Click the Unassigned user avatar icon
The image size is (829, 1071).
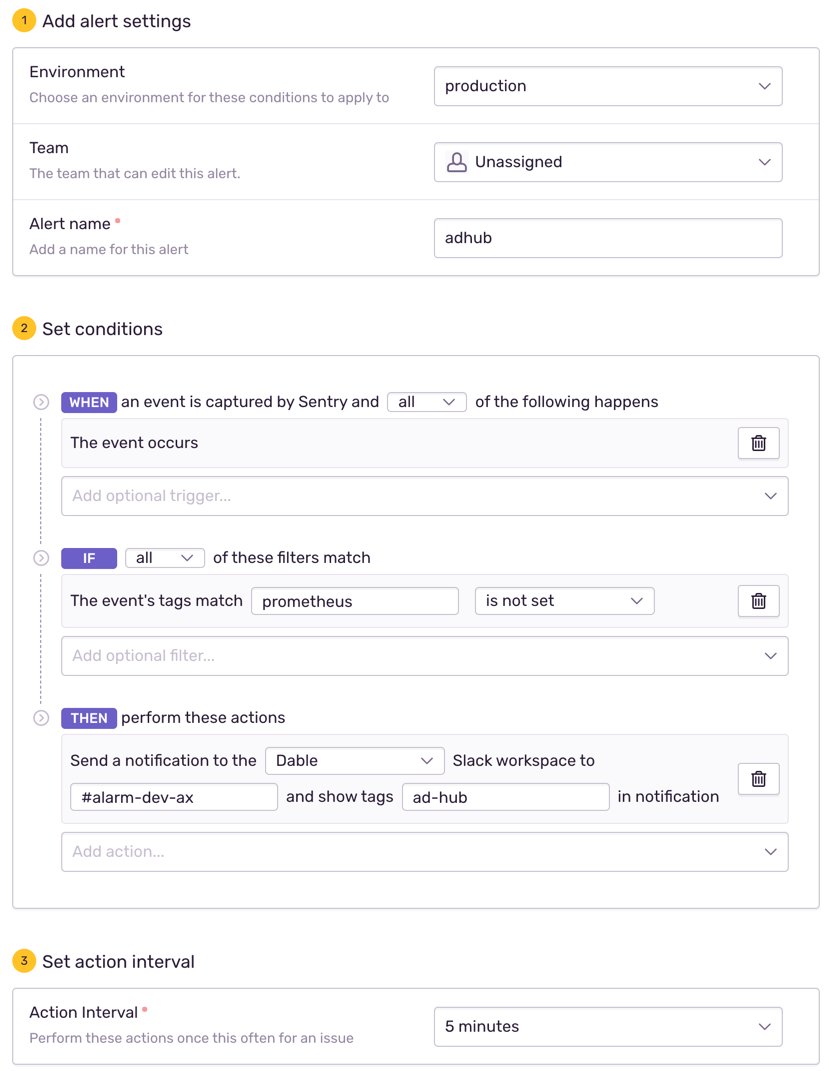(456, 162)
